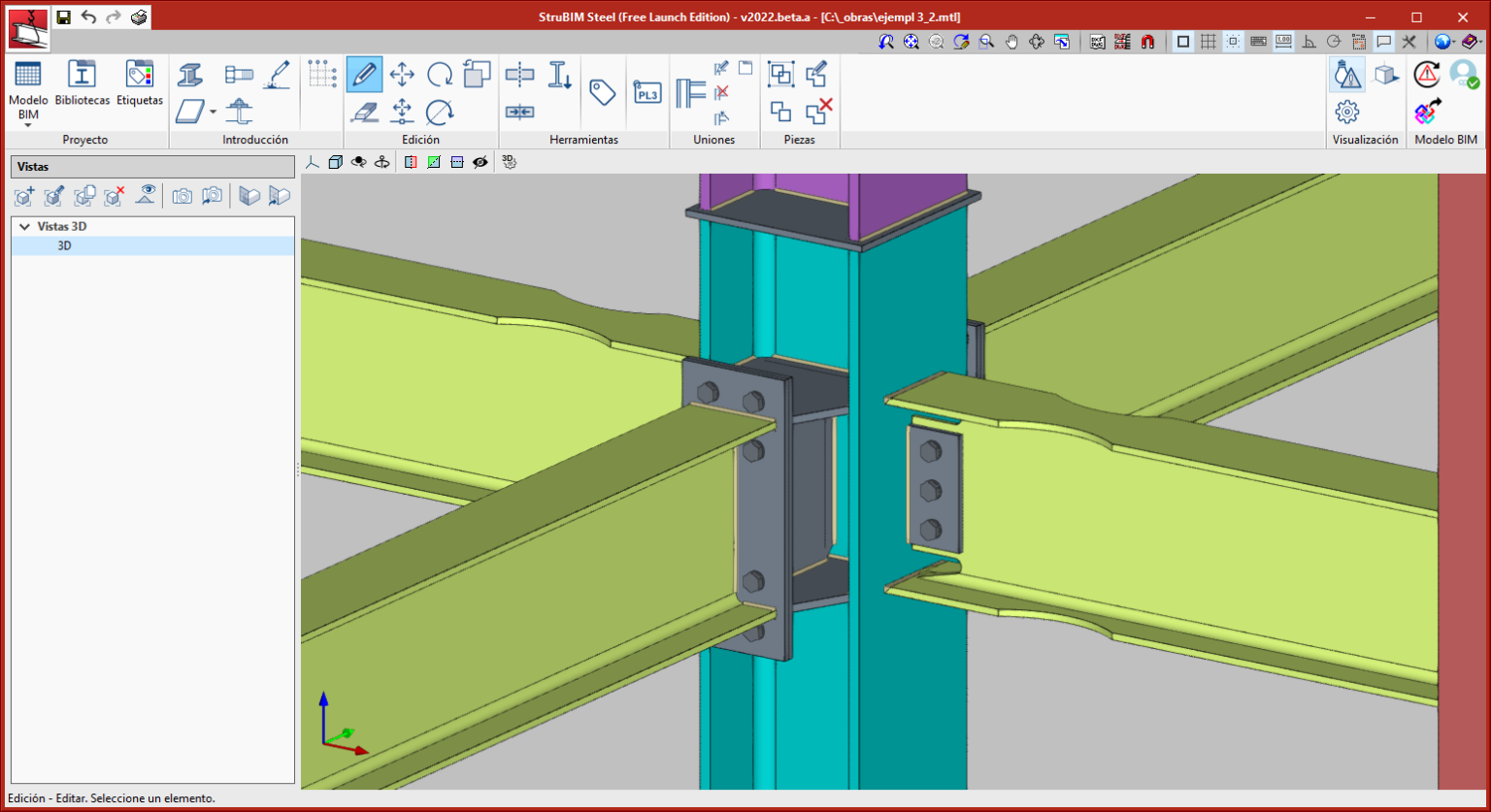Screen dimensions: 1491x812
Task: Select the weld insertion tool
Action: click(x=277, y=74)
